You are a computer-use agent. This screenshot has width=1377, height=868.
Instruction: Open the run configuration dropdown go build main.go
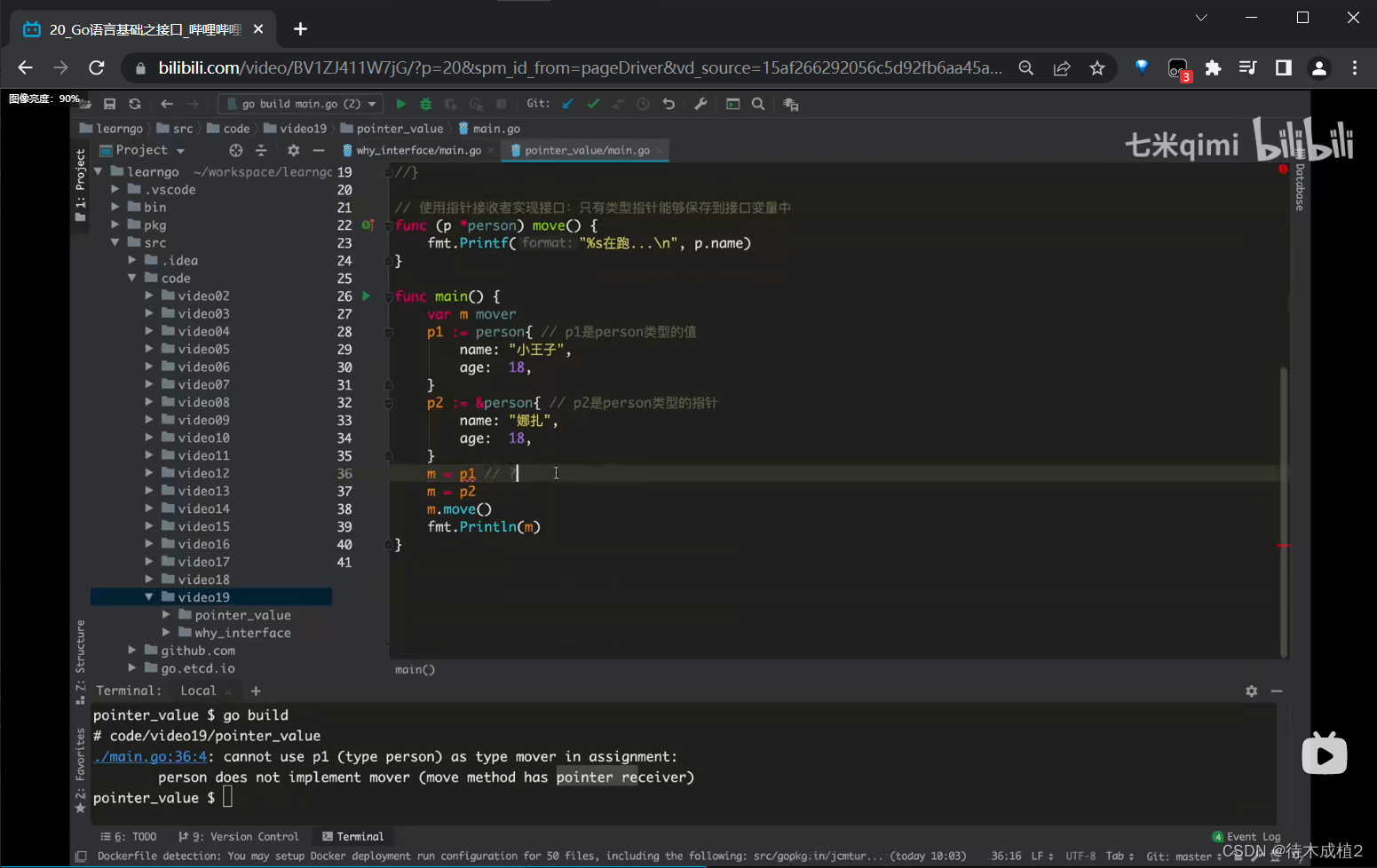point(301,104)
